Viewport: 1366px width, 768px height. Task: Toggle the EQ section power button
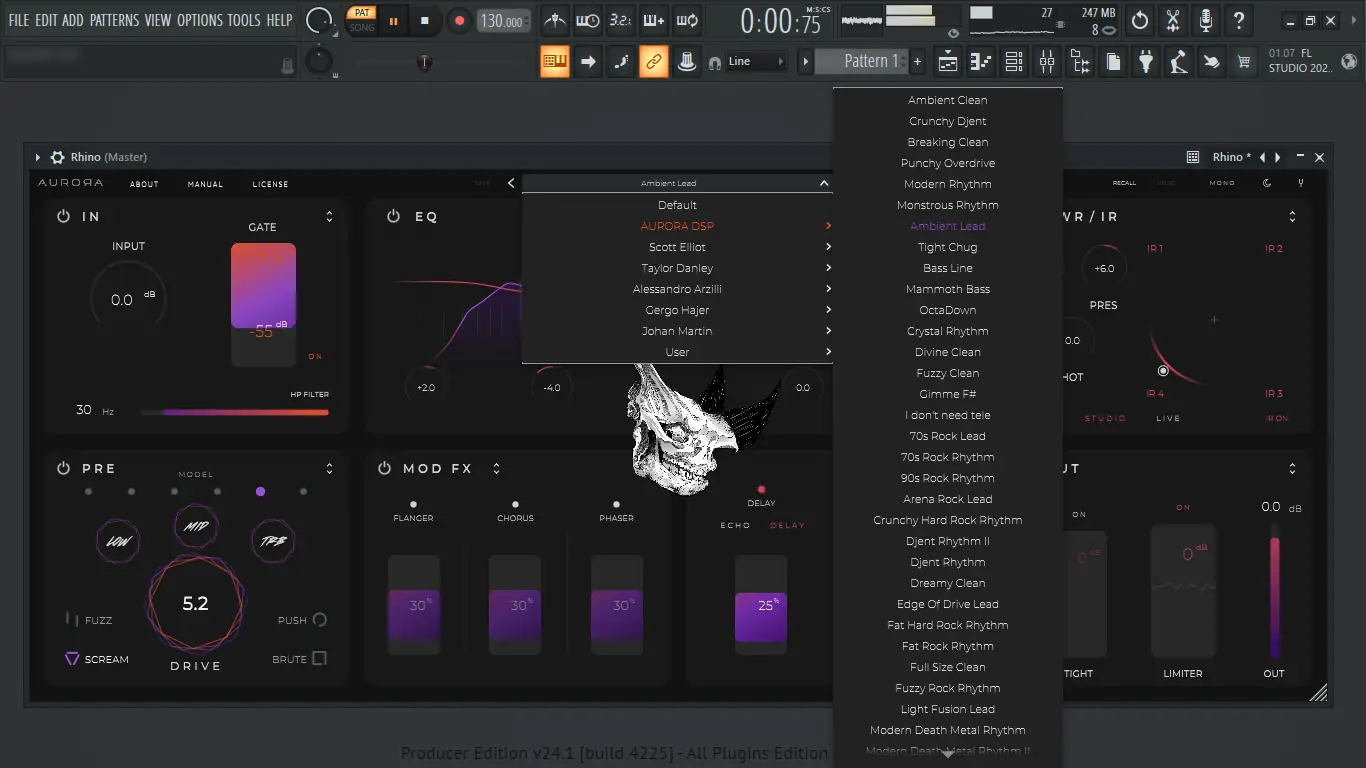[x=394, y=216]
